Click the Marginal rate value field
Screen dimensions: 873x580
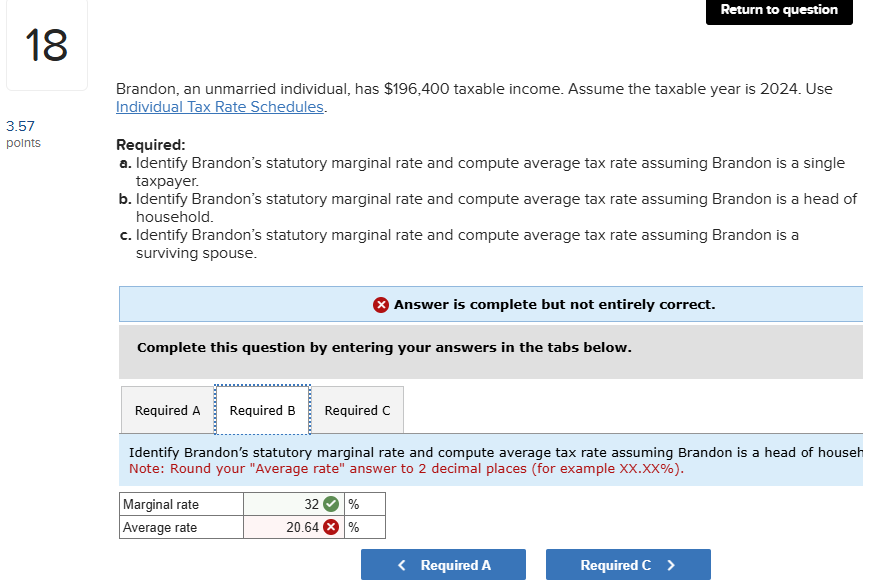click(293, 504)
